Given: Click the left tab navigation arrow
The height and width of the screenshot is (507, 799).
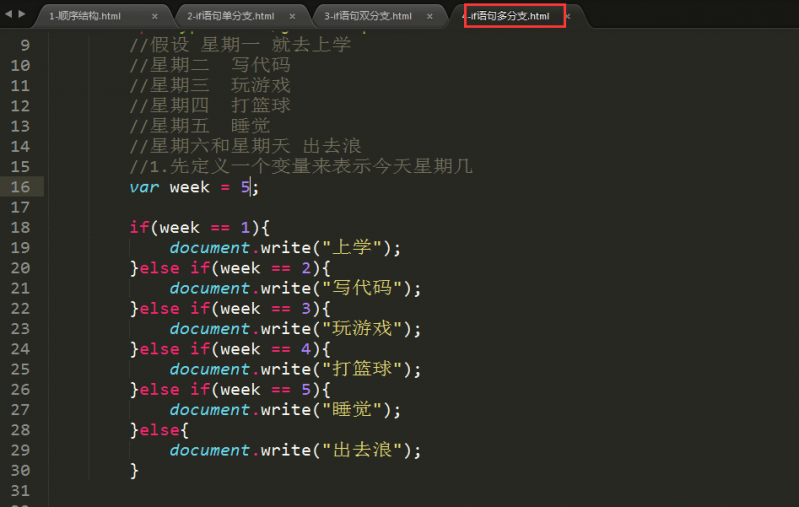Looking at the screenshot, I should [x=9, y=14].
